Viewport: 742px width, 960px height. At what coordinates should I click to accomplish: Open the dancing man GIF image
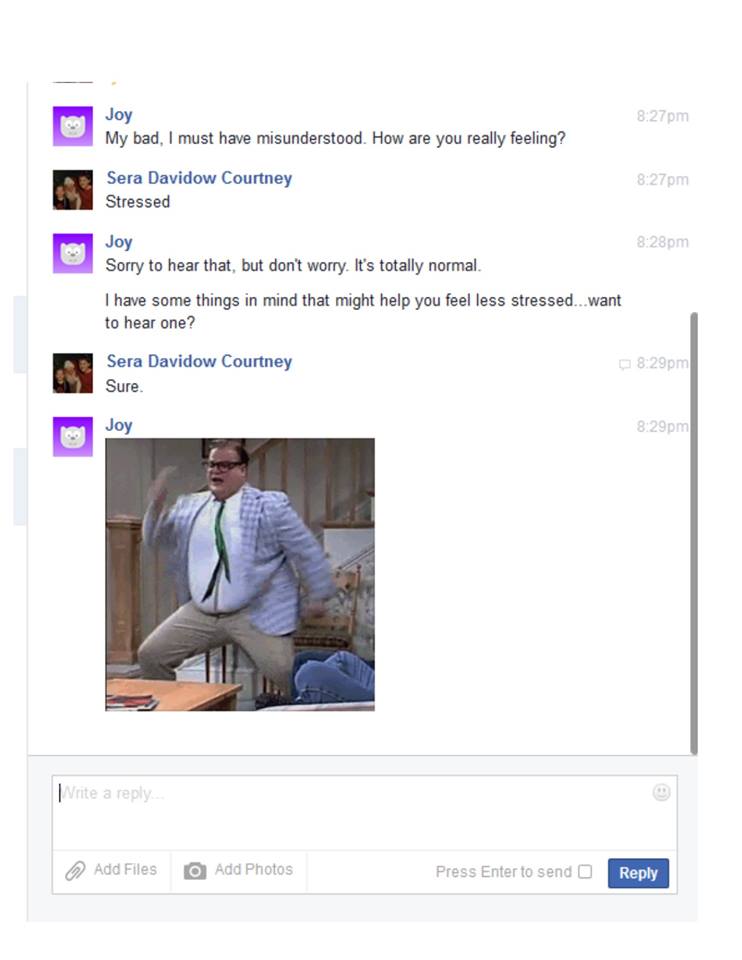tap(240, 574)
